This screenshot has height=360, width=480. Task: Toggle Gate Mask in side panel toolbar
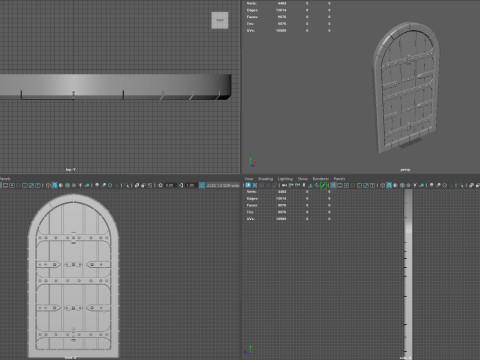[353, 185]
